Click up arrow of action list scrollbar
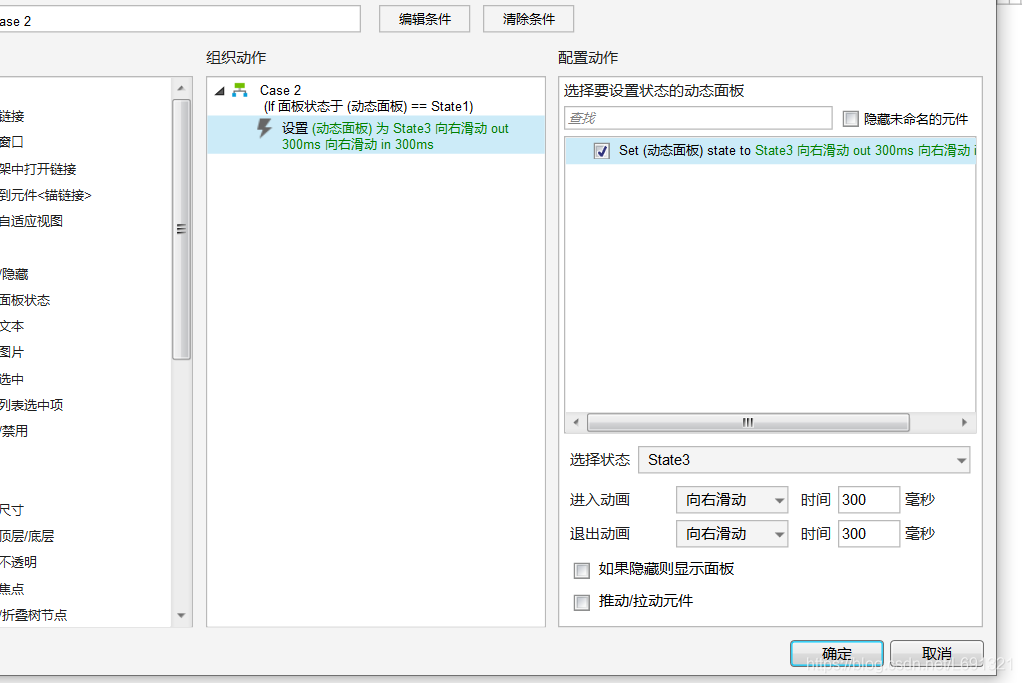Screen dimensions: 1022x683 [x=181, y=88]
